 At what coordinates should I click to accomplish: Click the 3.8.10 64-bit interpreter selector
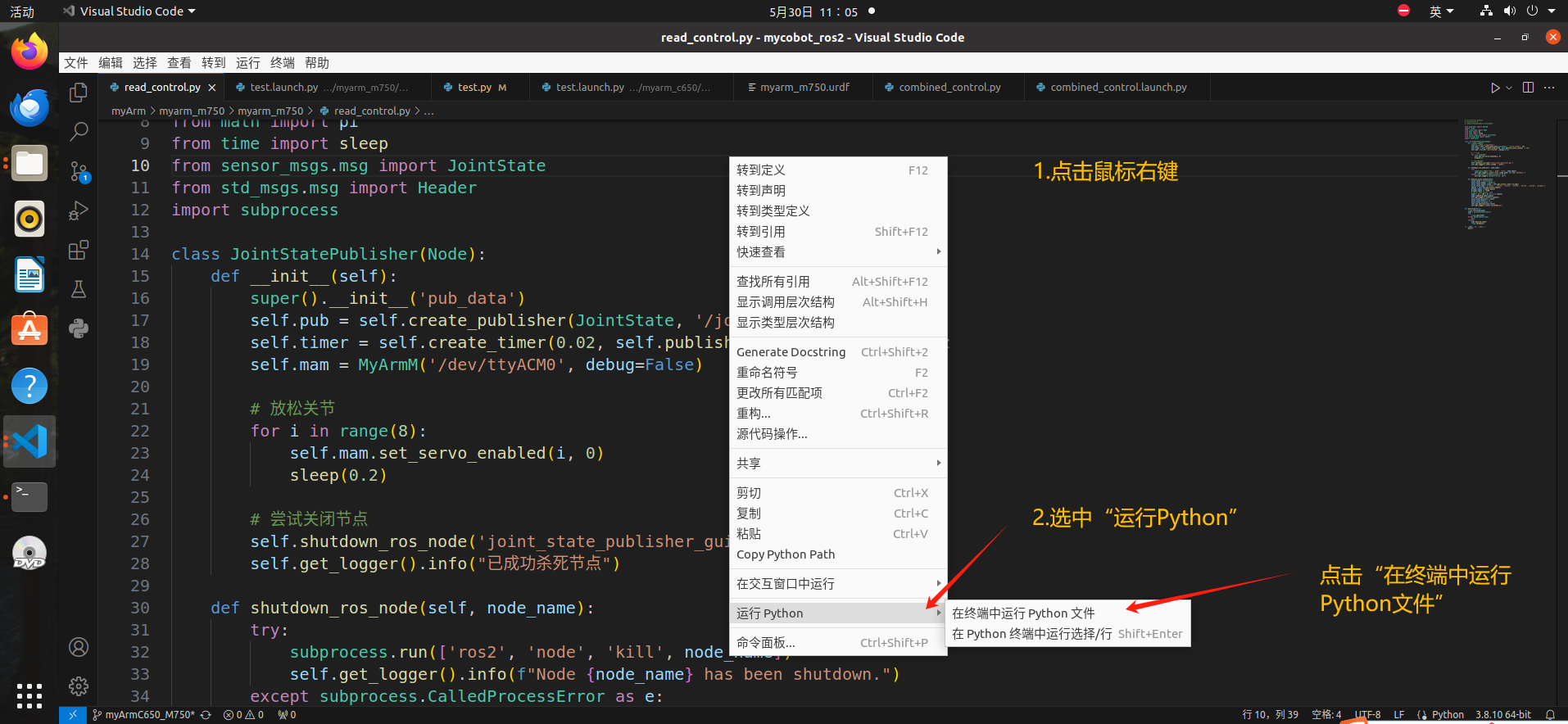[x=1503, y=715]
